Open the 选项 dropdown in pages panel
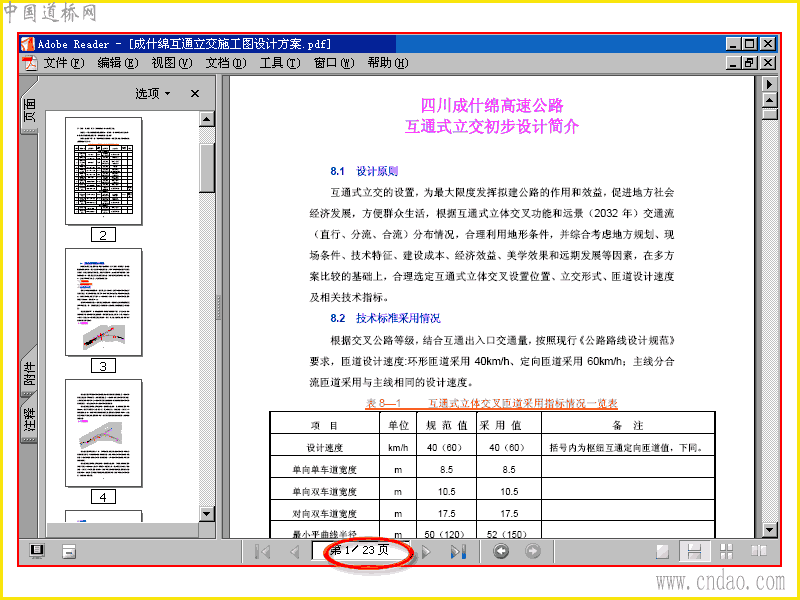This screenshot has width=800, height=600. [153, 93]
